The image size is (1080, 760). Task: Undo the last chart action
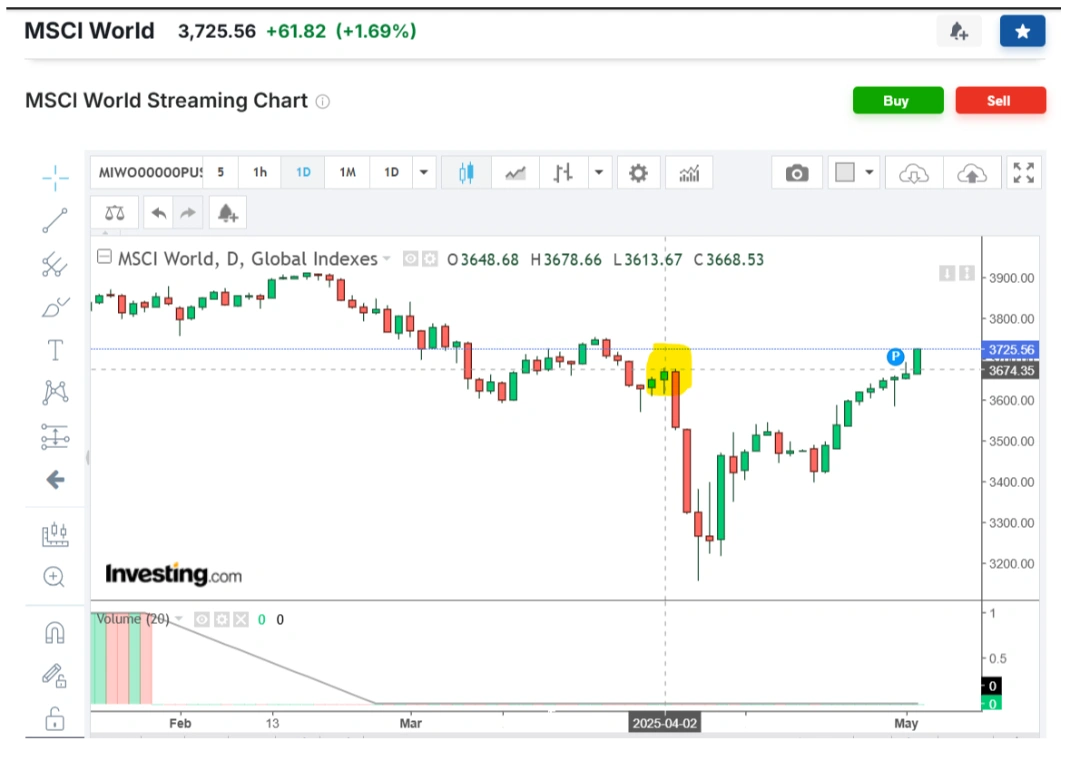pos(158,214)
